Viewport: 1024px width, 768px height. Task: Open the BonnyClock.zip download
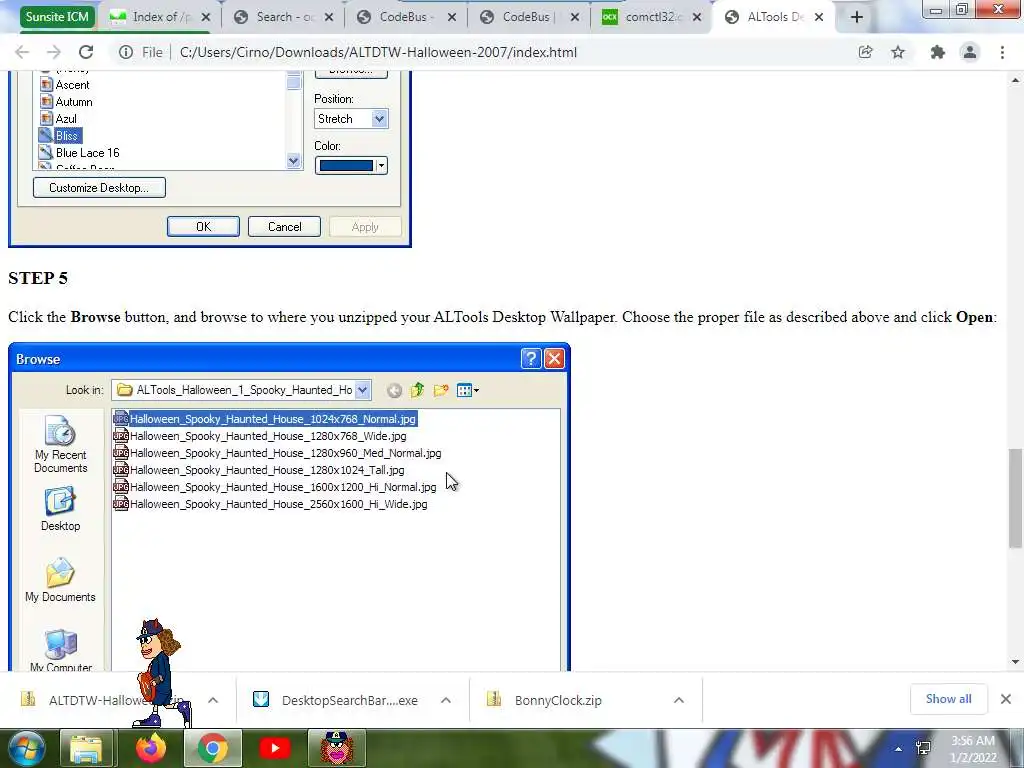[x=558, y=700]
